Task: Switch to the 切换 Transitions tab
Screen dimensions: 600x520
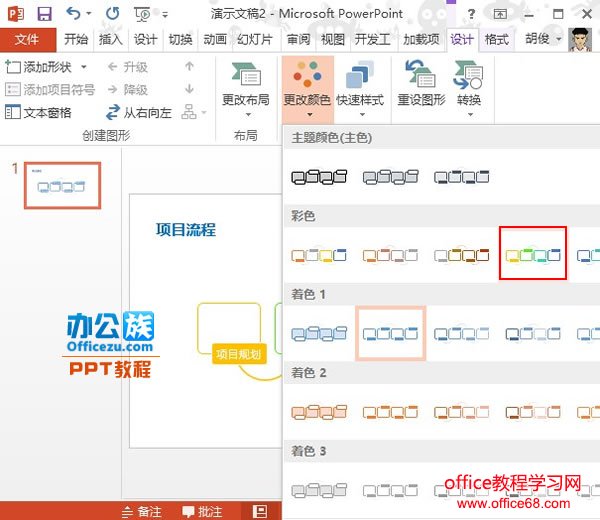Action: click(180, 39)
